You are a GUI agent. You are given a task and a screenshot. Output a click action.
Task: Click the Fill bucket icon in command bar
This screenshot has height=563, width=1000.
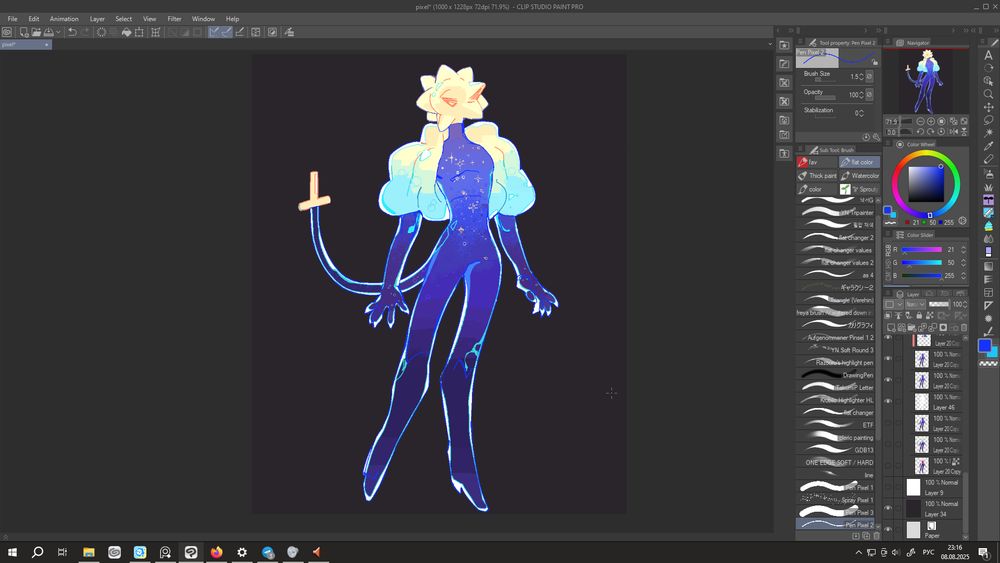coord(126,32)
